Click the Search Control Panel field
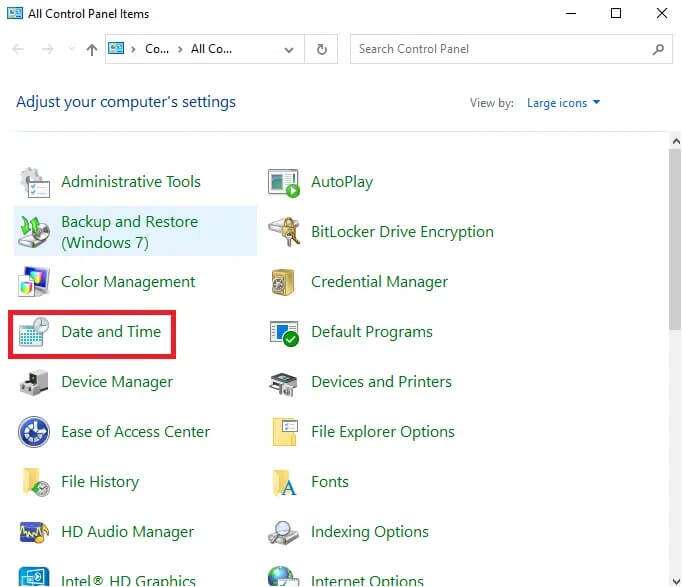The height and width of the screenshot is (587, 682). coord(511,49)
